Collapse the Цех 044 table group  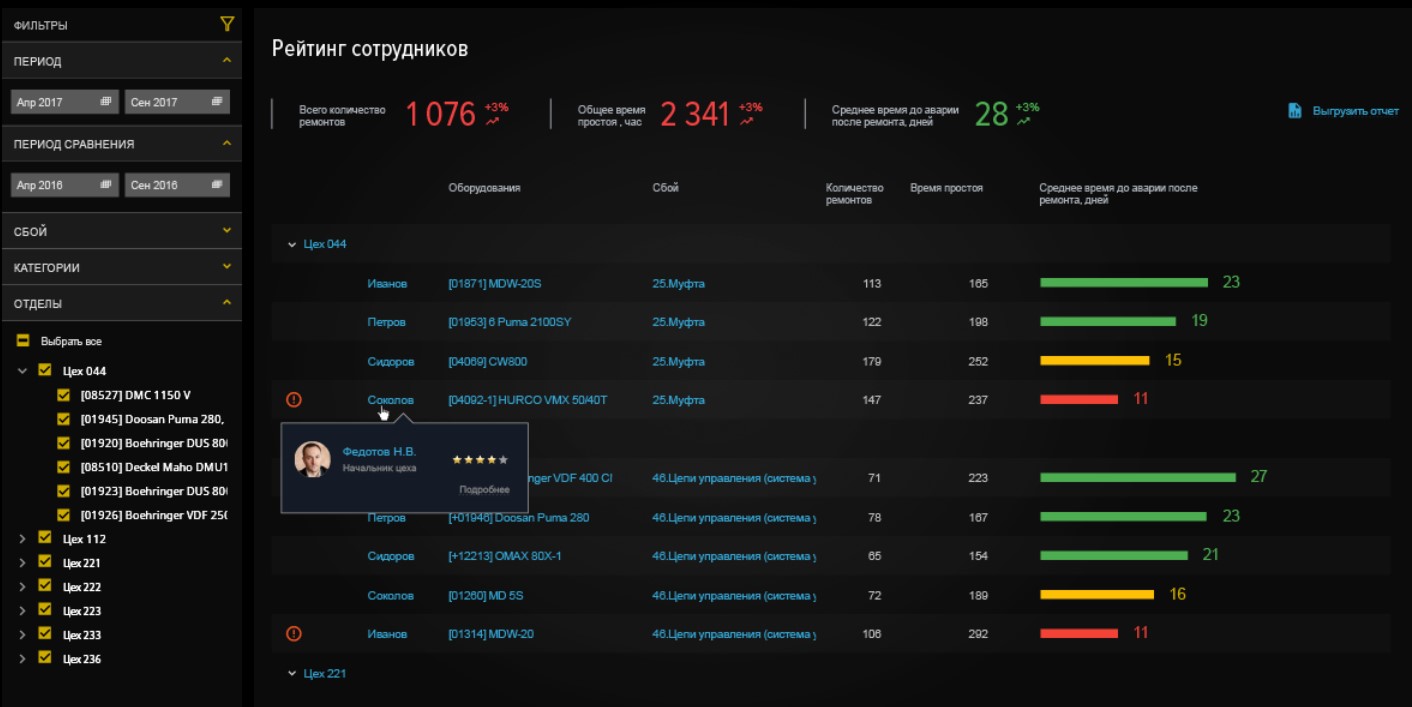(292, 244)
